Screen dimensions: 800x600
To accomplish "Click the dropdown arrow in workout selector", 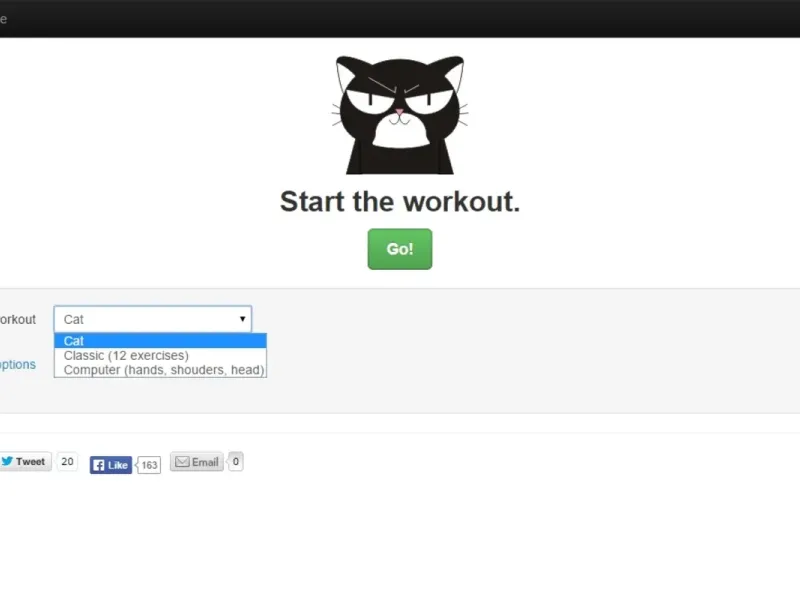I will click(x=242, y=319).
